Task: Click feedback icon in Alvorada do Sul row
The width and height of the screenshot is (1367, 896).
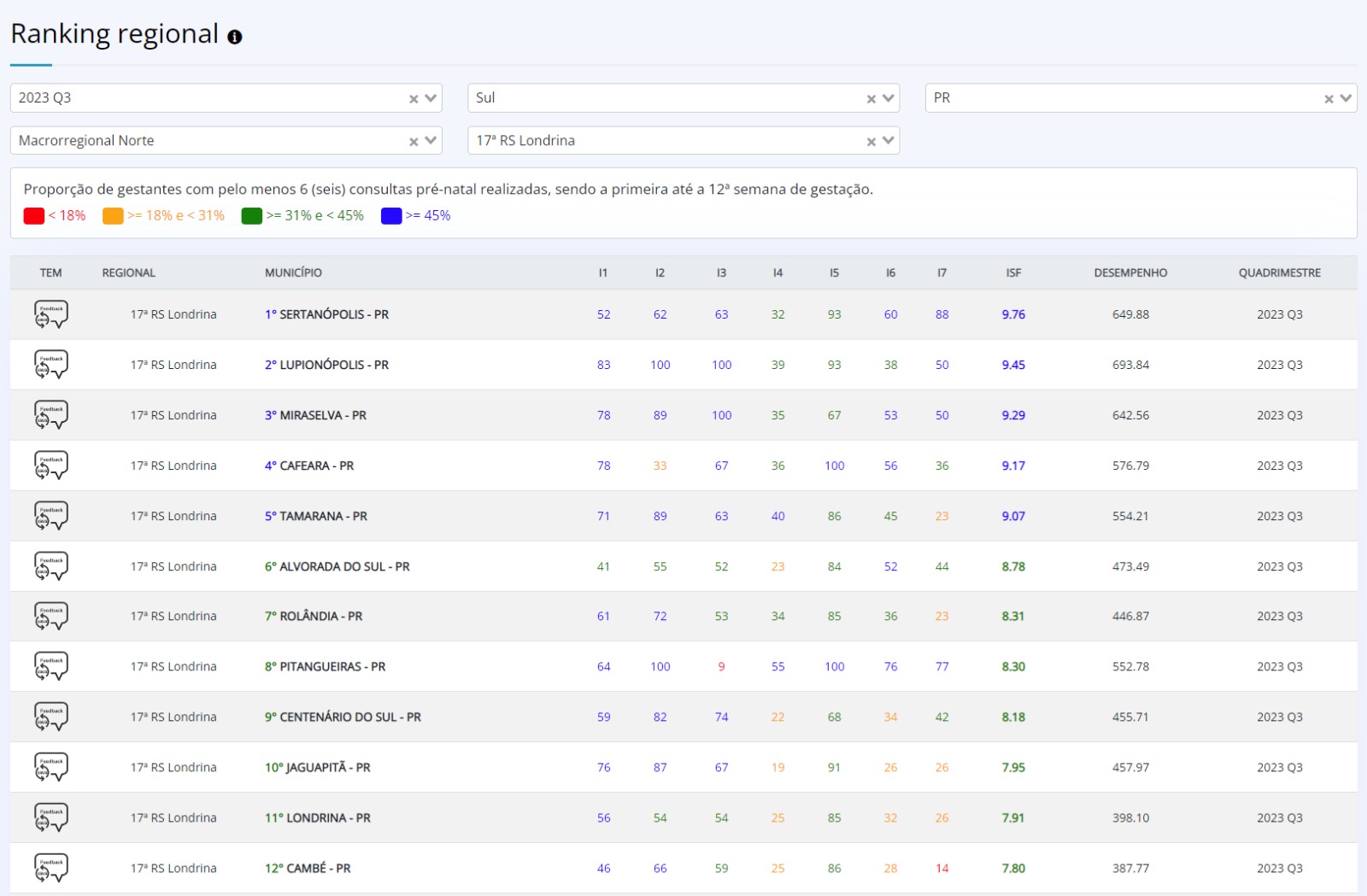Action: click(x=51, y=566)
